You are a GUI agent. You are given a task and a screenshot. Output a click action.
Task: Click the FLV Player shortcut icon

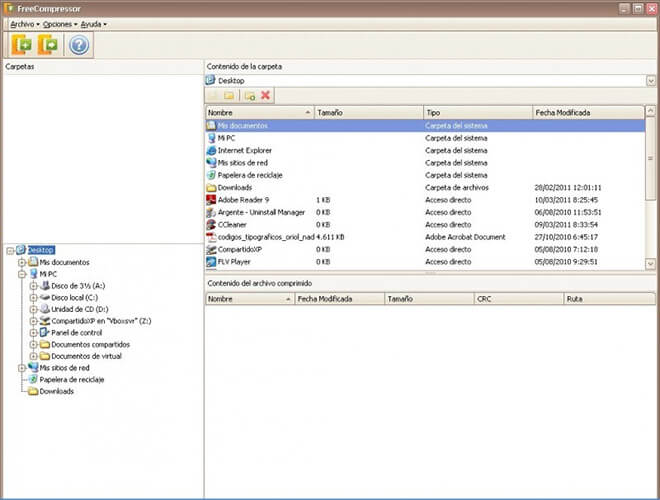(211, 262)
